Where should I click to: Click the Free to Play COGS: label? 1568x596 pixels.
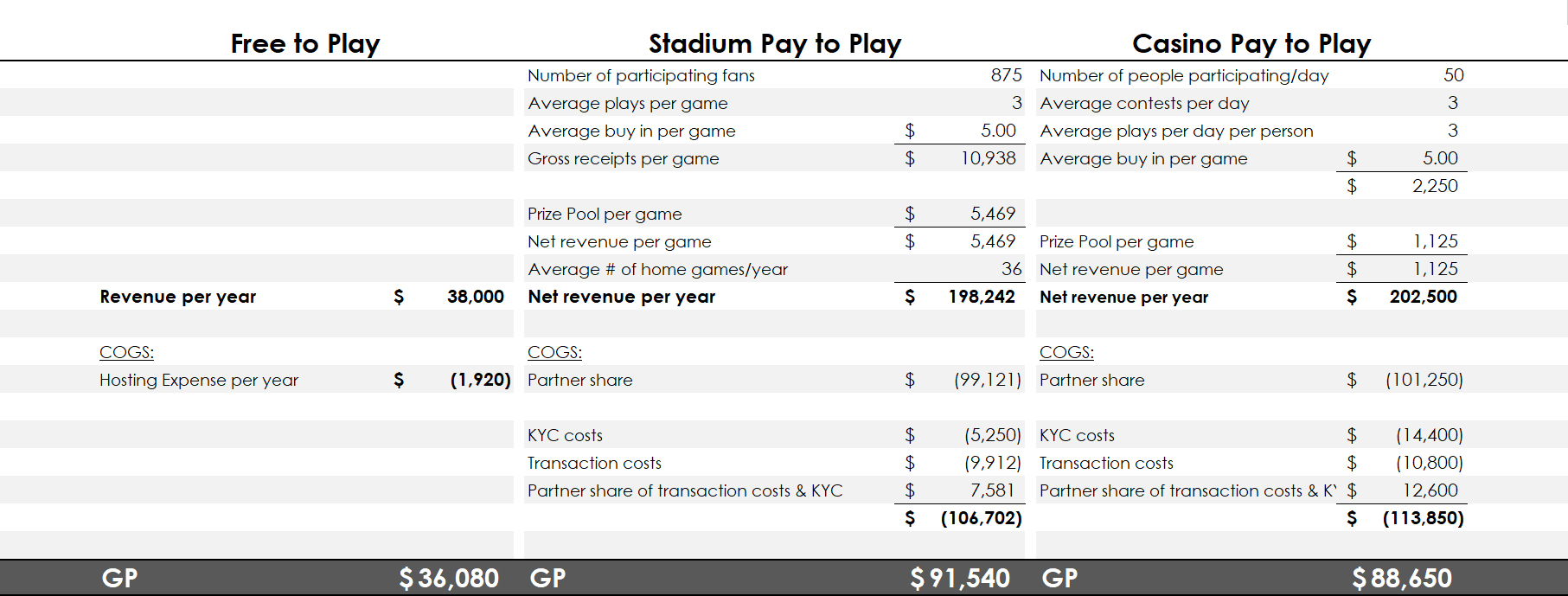(126, 352)
